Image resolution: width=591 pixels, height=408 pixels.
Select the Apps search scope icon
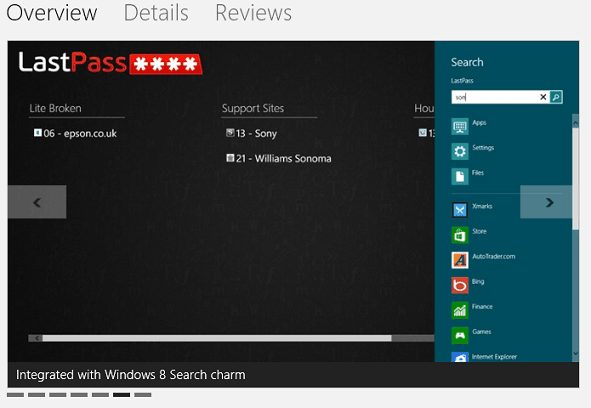460,126
